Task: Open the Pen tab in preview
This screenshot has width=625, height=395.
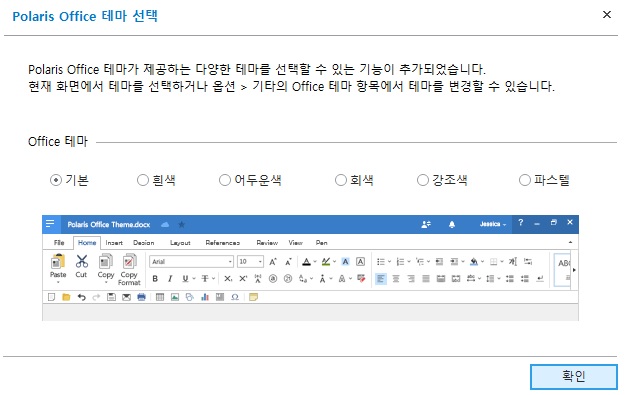Action: (322, 243)
